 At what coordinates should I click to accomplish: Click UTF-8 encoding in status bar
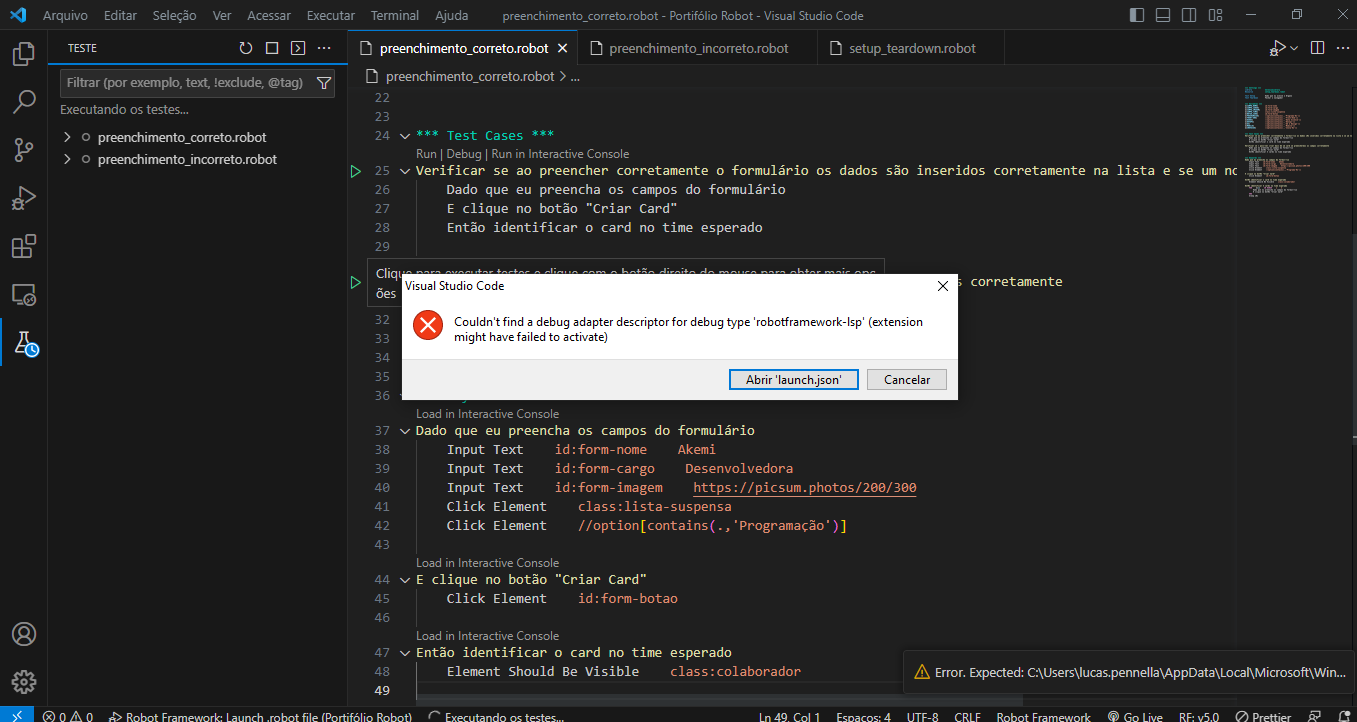(921, 717)
